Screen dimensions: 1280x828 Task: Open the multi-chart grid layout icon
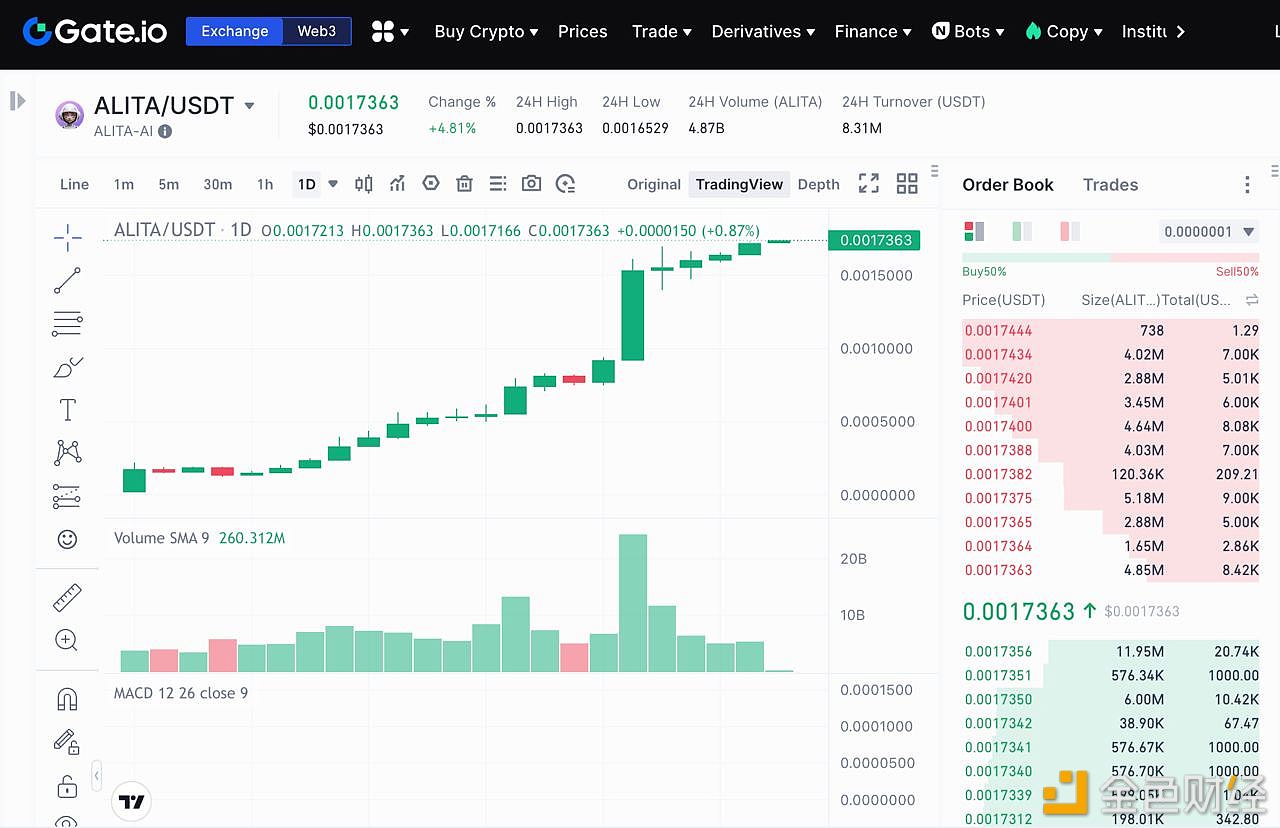(907, 183)
